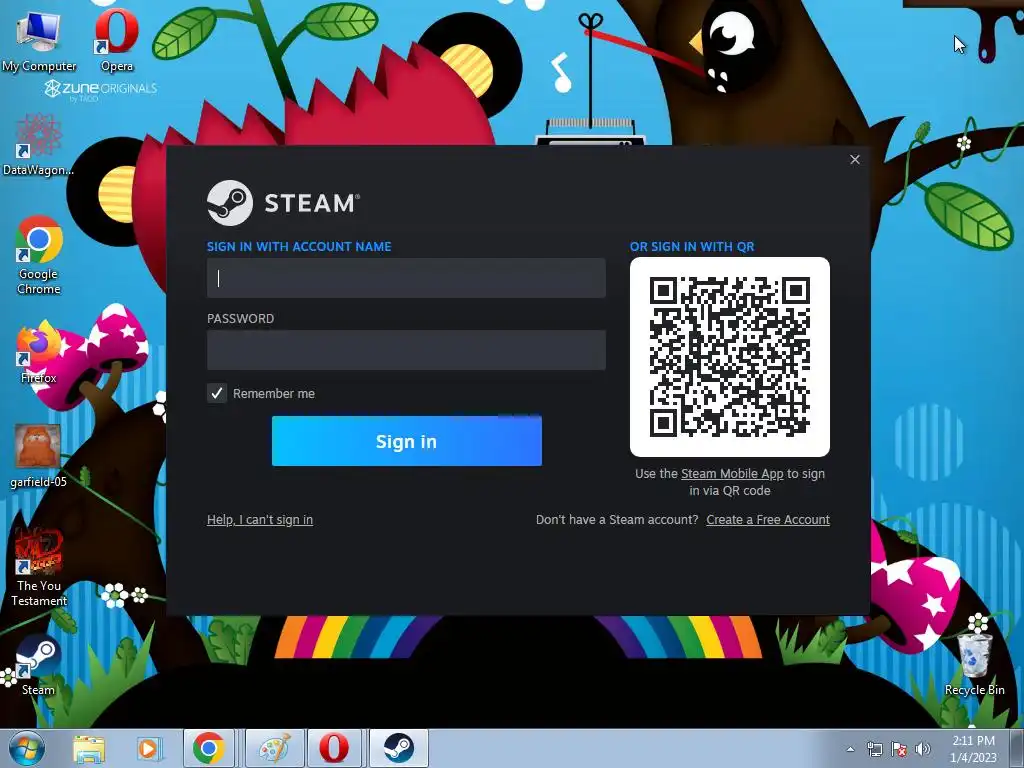The image size is (1024, 768).
Task: Click the volume speaker tray icon
Action: pyautogui.click(x=923, y=749)
